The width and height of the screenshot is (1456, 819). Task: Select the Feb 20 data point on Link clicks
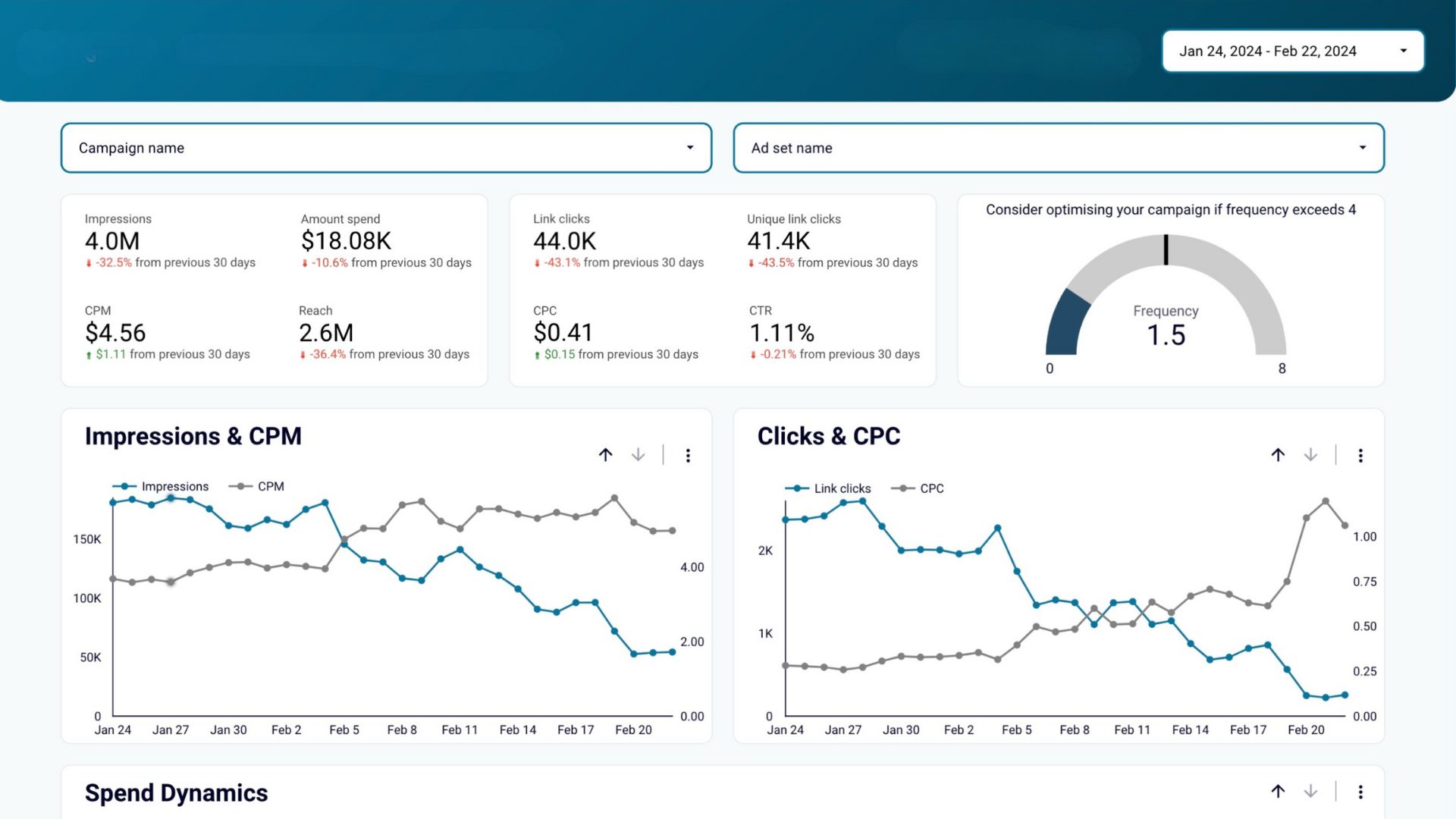pos(1306,694)
